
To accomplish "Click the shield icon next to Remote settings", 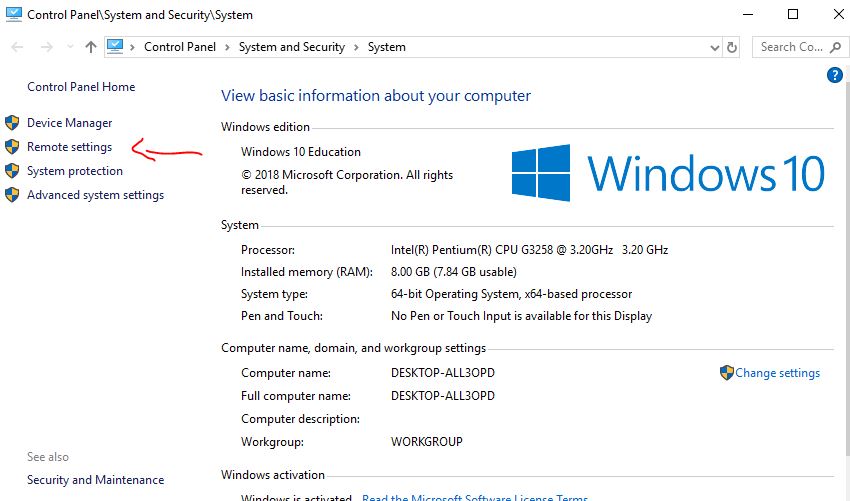I will 12,147.
